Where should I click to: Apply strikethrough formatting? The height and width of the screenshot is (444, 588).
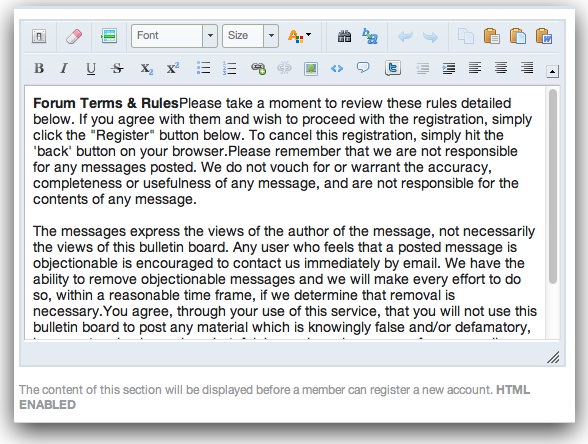[117, 68]
